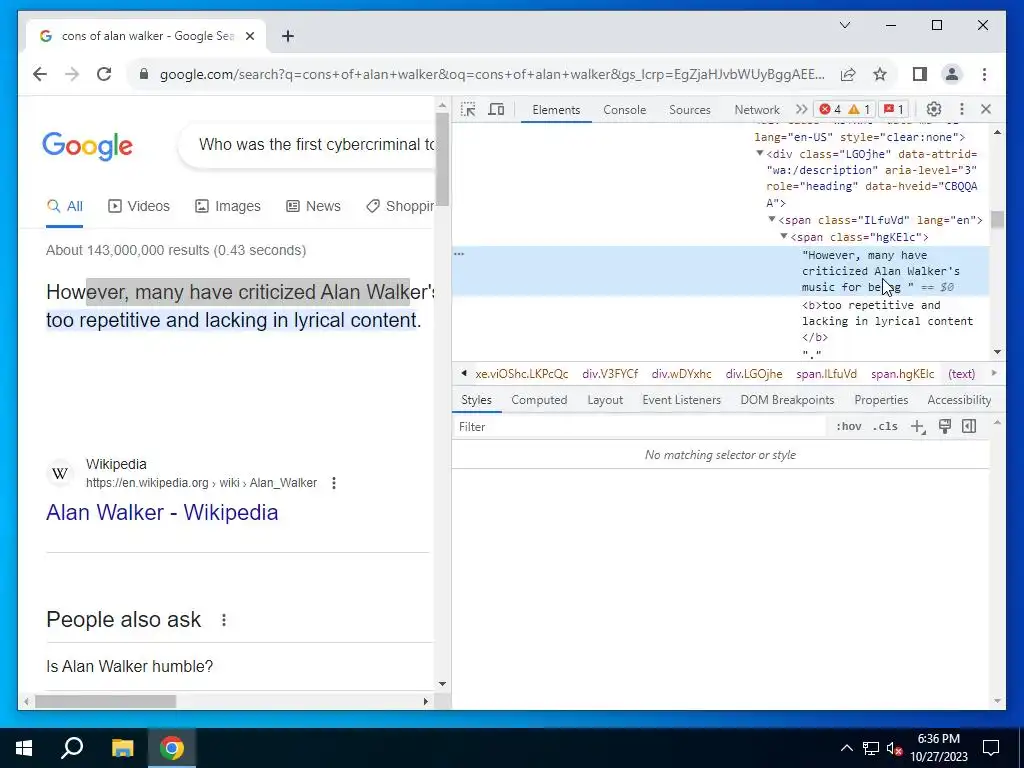
Task: Select the News search filter
Action: 313,206
